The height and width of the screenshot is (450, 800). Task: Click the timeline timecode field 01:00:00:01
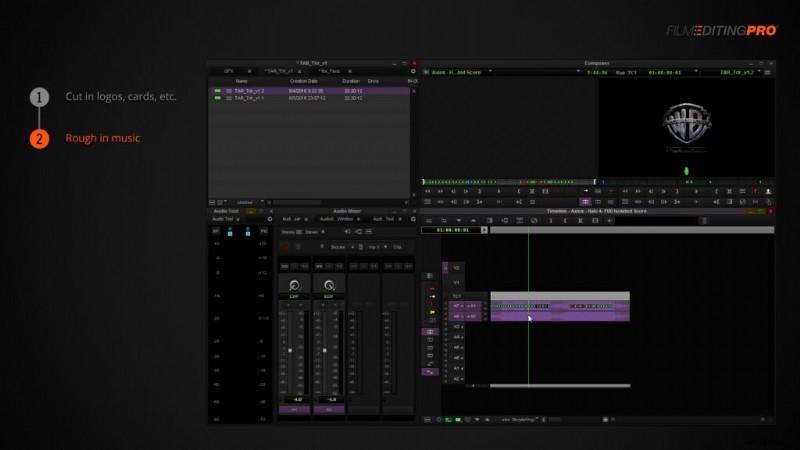(453, 230)
